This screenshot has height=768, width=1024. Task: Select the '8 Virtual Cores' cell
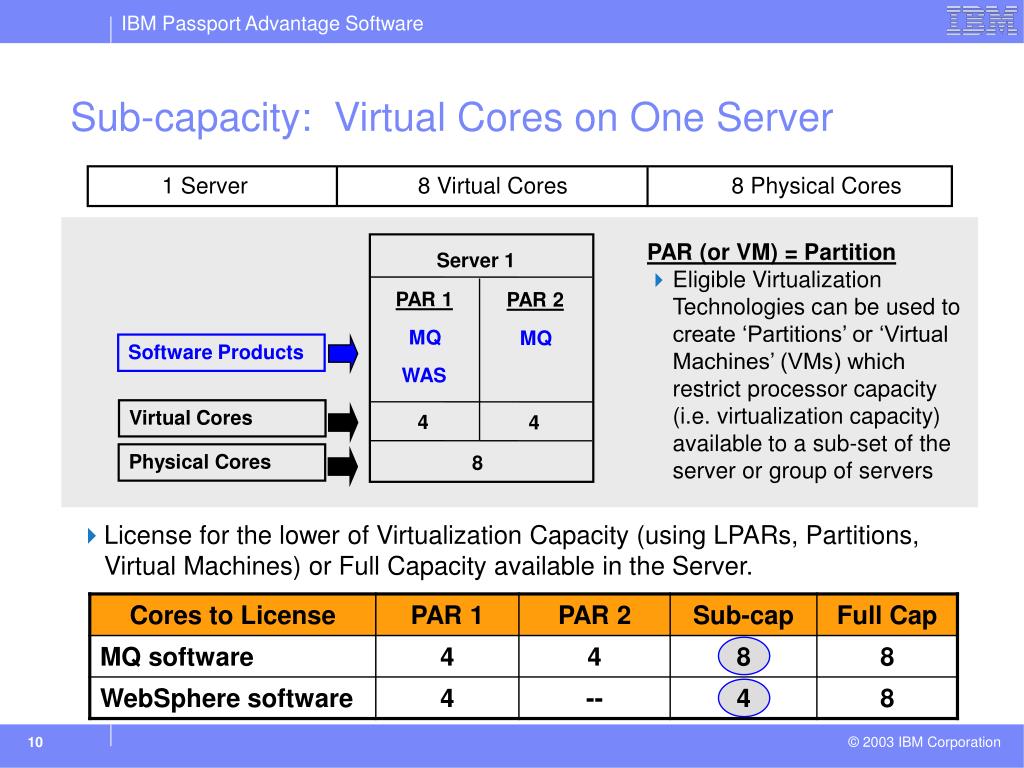[x=492, y=186]
